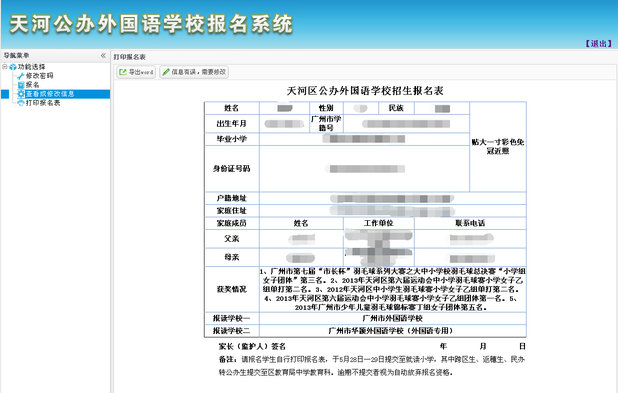Click the 母亲 row label
This screenshot has height=393, width=618.
(x=232, y=257)
